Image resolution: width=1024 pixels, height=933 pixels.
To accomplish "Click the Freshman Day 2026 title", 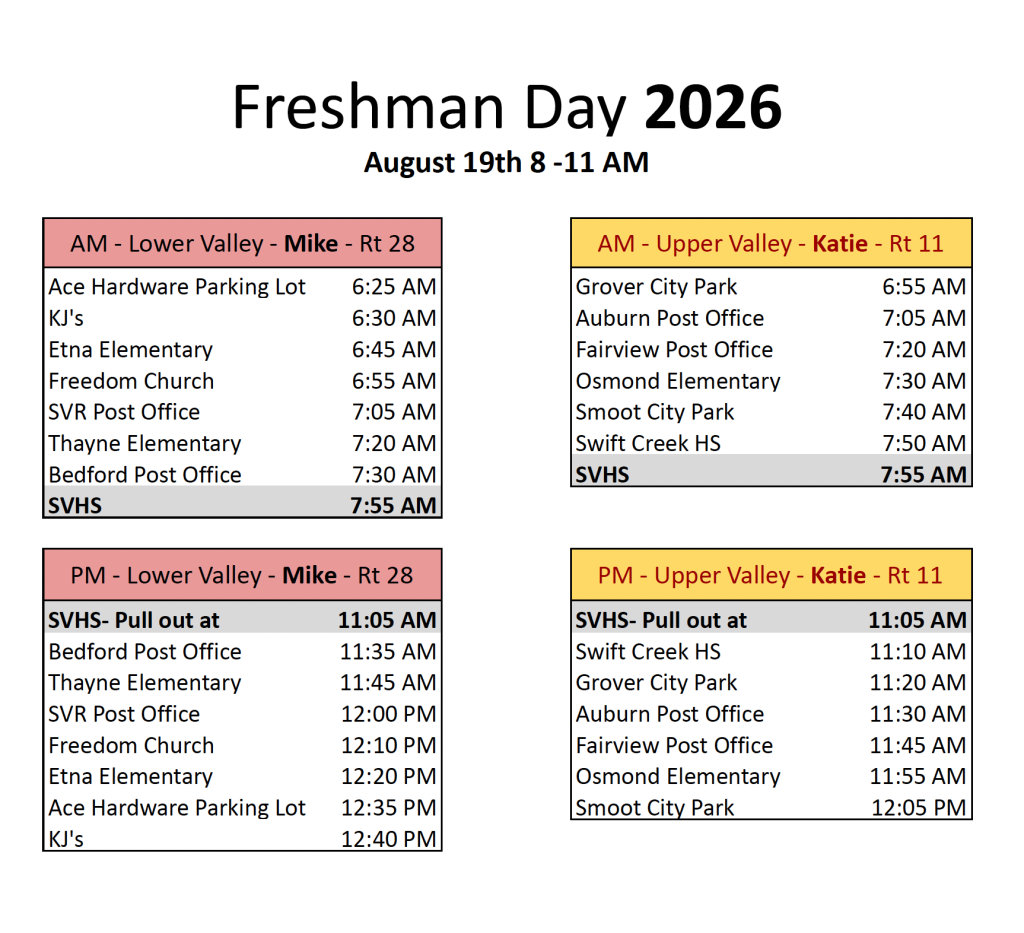I will pyautogui.click(x=507, y=108).
